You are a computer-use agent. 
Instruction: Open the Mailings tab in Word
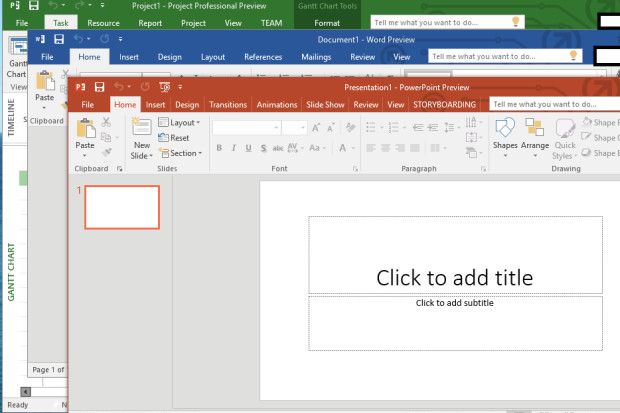316,57
